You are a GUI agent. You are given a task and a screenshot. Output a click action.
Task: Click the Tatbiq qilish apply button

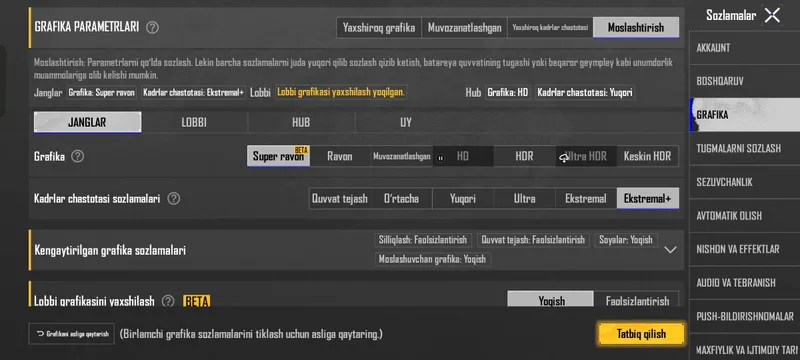(x=641, y=334)
